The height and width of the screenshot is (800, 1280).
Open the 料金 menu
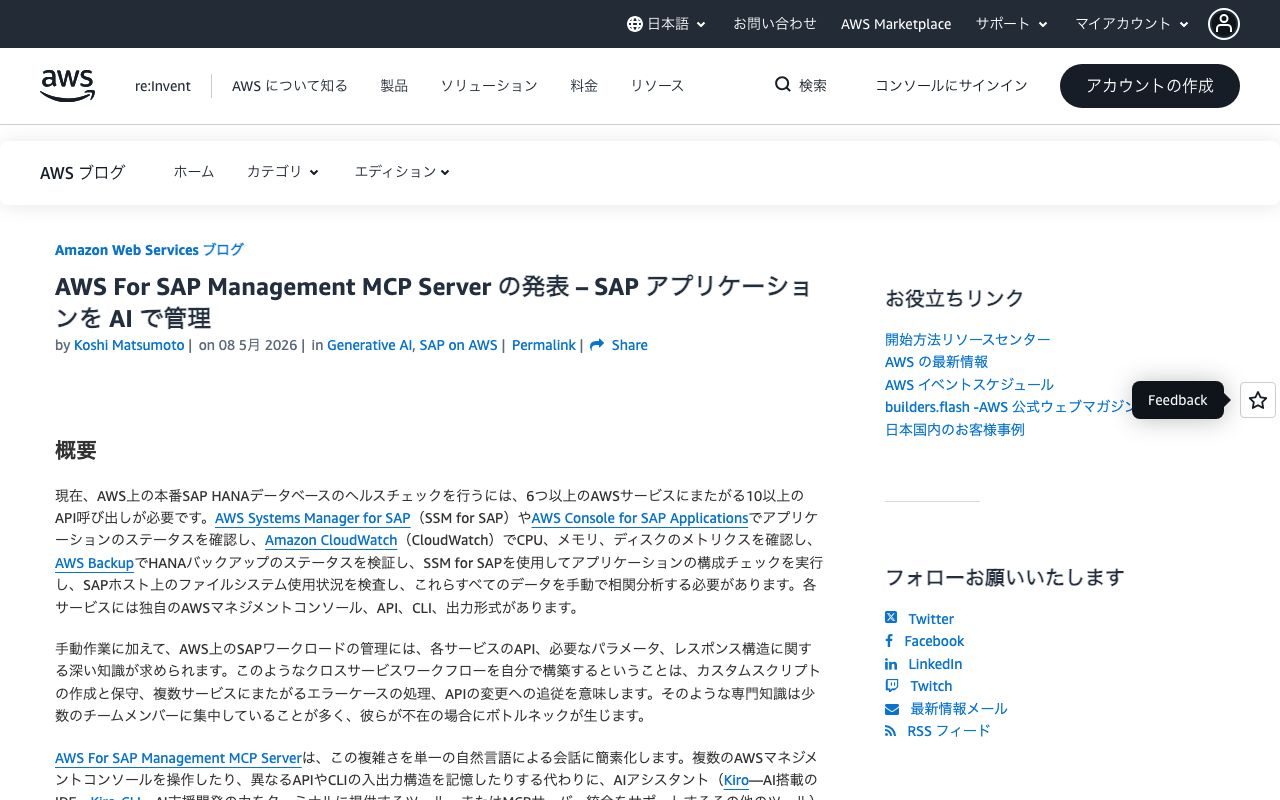coord(584,86)
